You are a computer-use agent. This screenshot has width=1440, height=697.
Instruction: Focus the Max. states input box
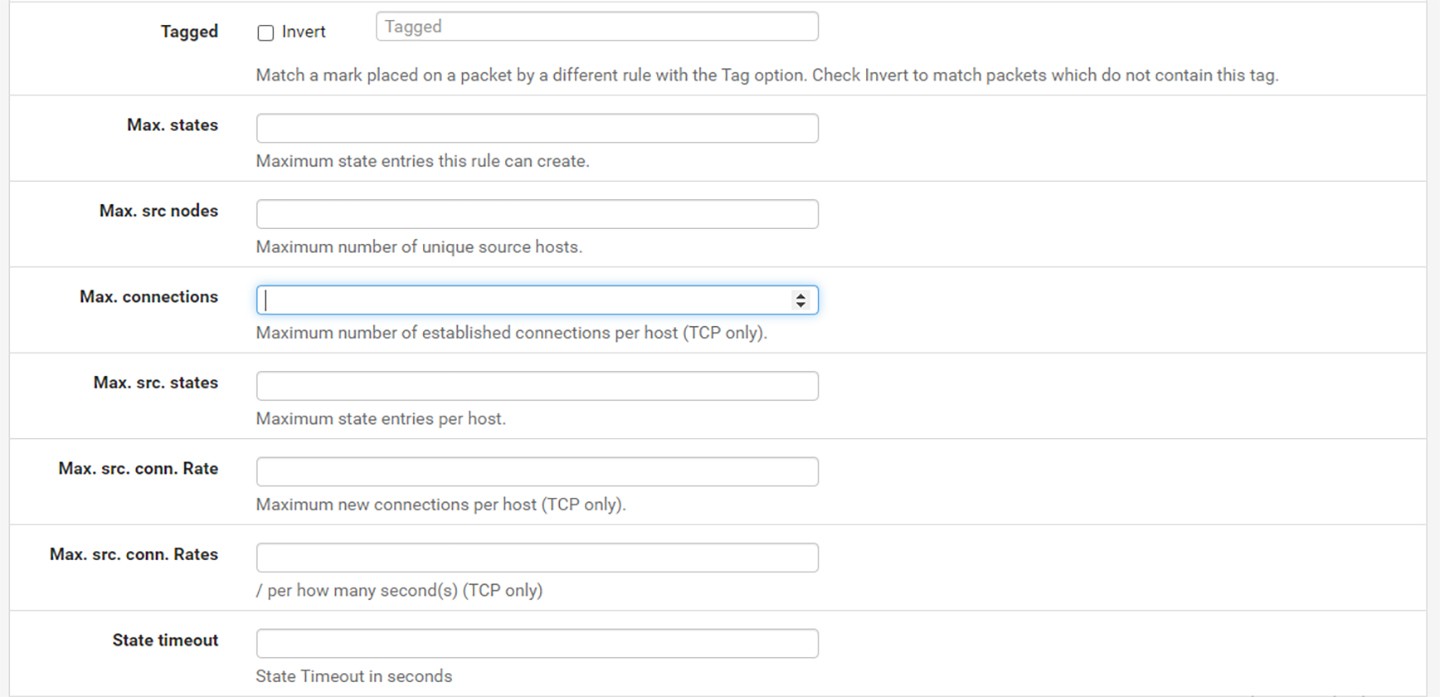click(537, 128)
